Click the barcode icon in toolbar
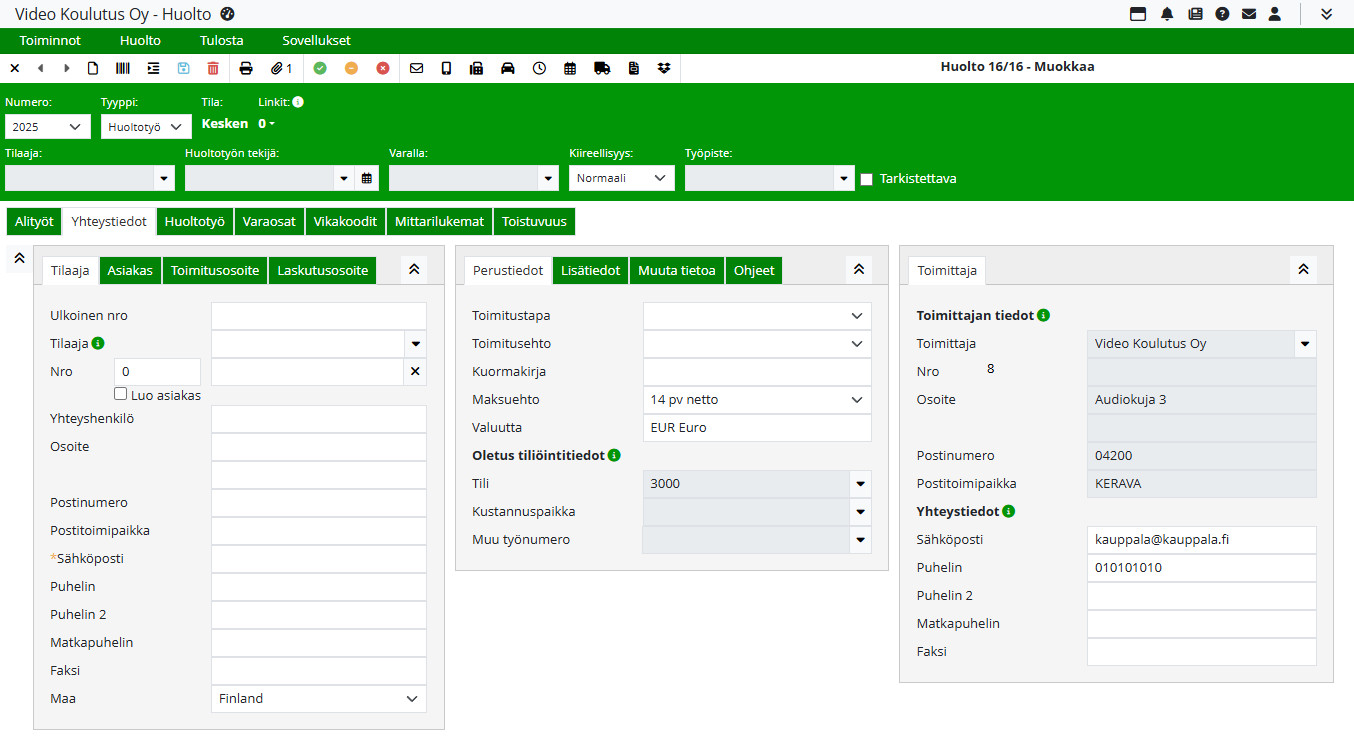 coord(123,68)
